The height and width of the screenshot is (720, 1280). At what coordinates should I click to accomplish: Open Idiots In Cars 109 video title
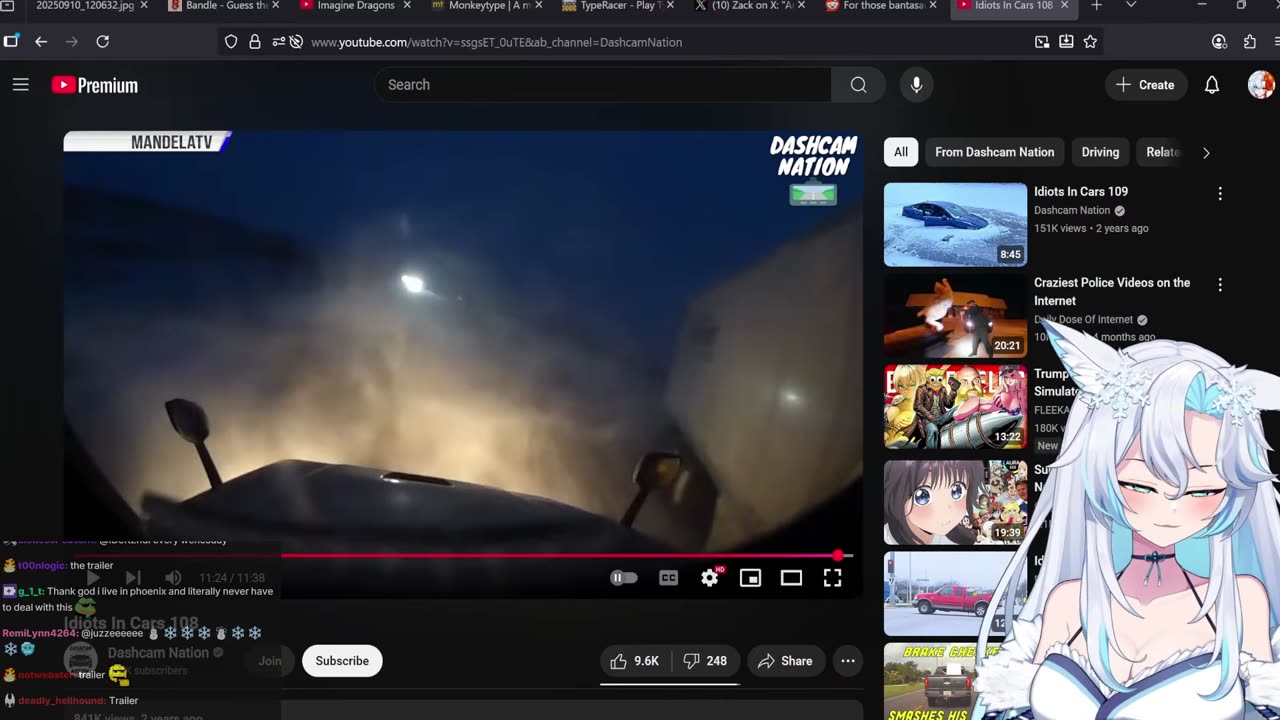[x=1081, y=191]
